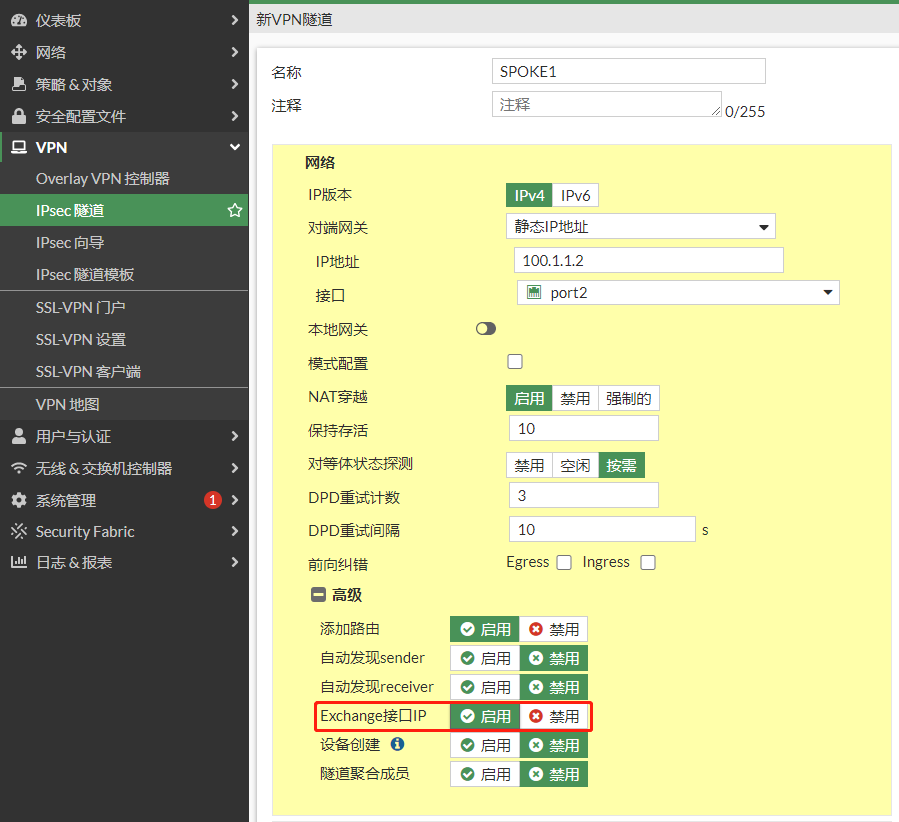The width and height of the screenshot is (899, 822).
Task: Open the IPsec 向导 menu item
Action: [x=70, y=243]
